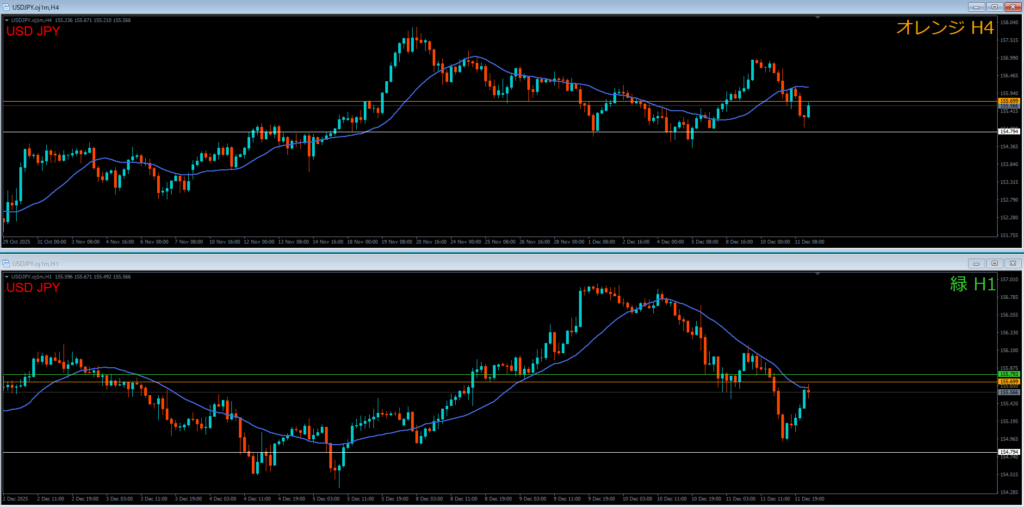Viewport: 1024px width, 507px height.
Task: Click the current bid price label on the H1 price axis
Action: point(1009,392)
